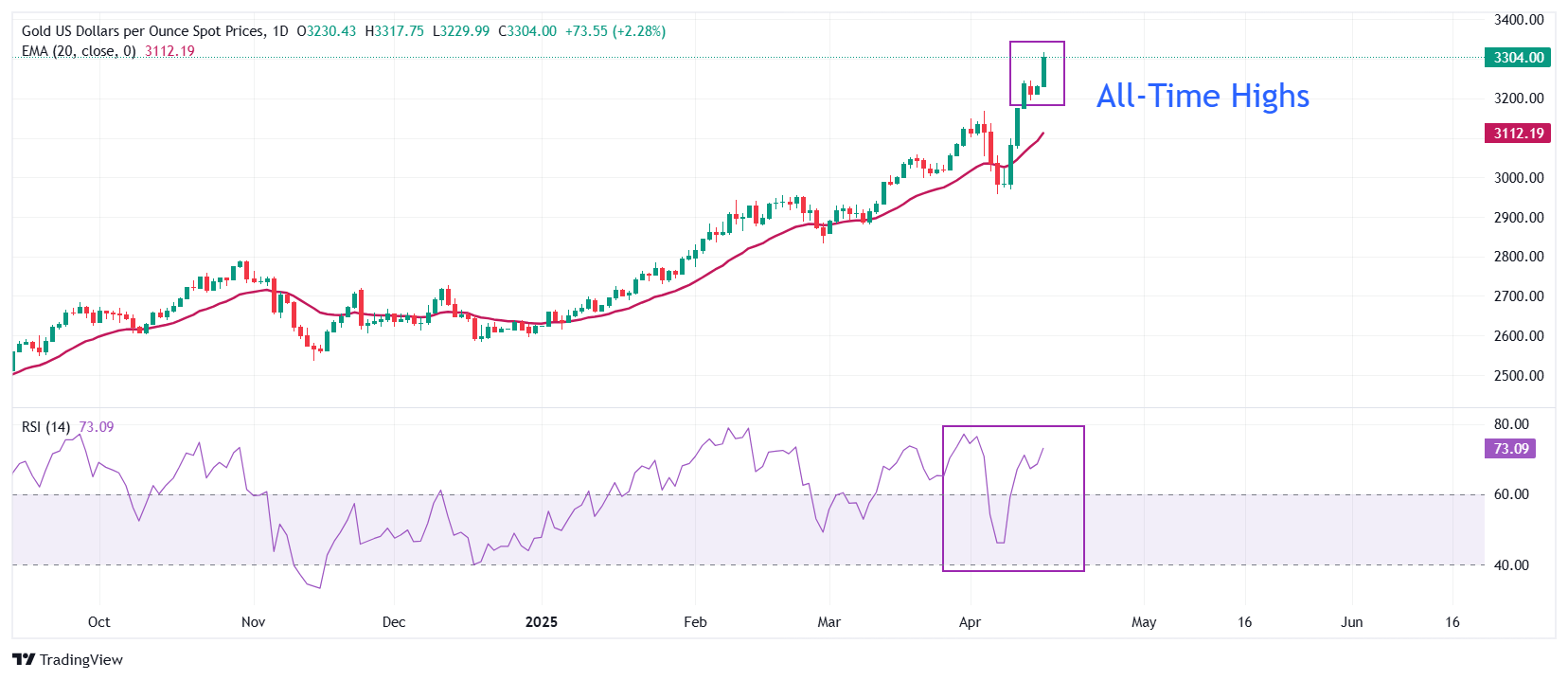Click the +73.55 (+2.28%) change value
The height and width of the screenshot is (680, 1568).
tap(615, 31)
